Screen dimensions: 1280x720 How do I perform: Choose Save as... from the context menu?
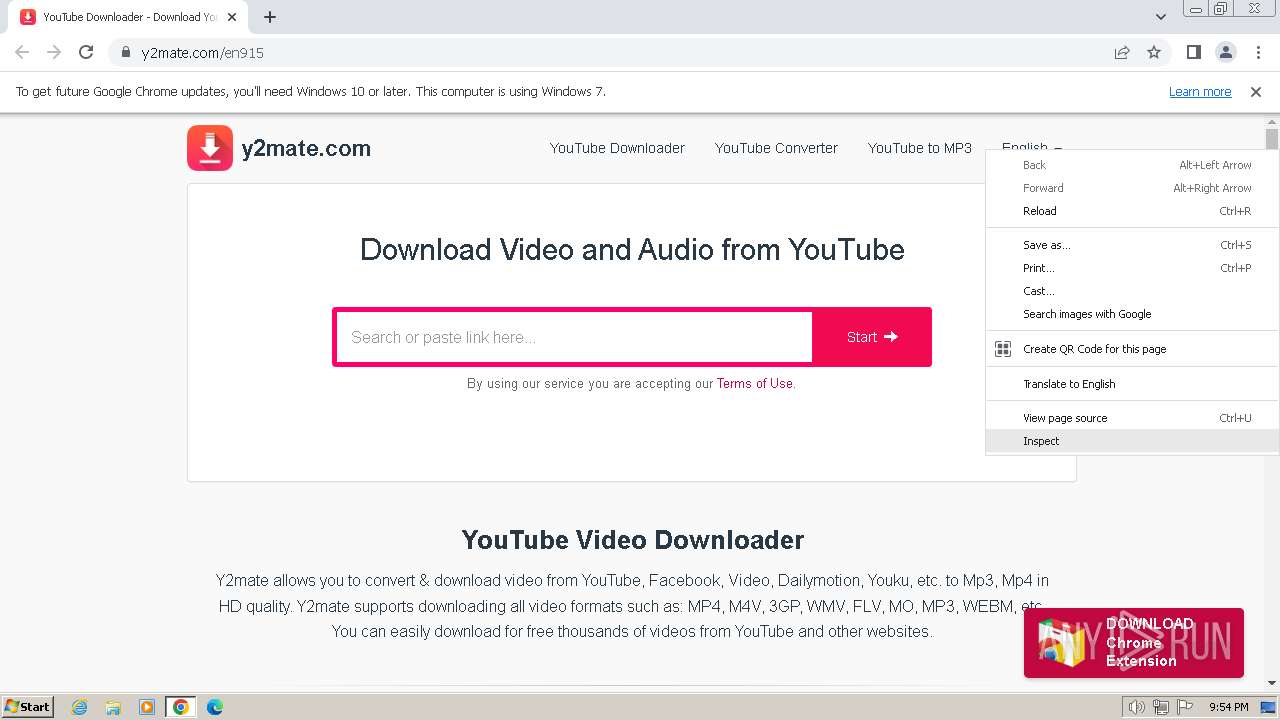click(x=1132, y=245)
